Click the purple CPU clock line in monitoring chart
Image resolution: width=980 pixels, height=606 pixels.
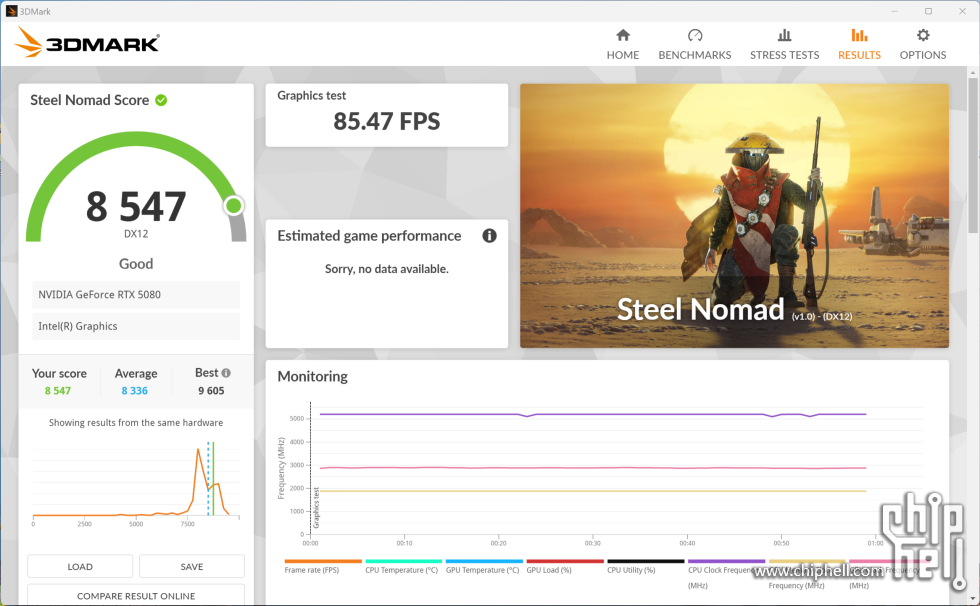592,414
